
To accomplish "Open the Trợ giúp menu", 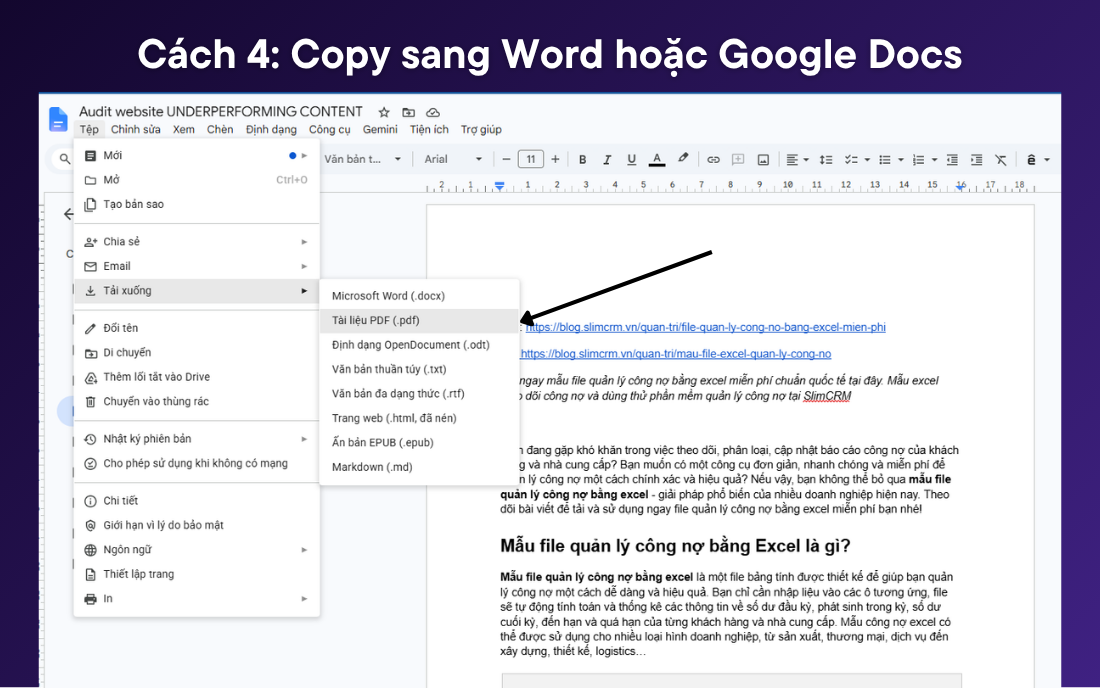I will click(481, 129).
